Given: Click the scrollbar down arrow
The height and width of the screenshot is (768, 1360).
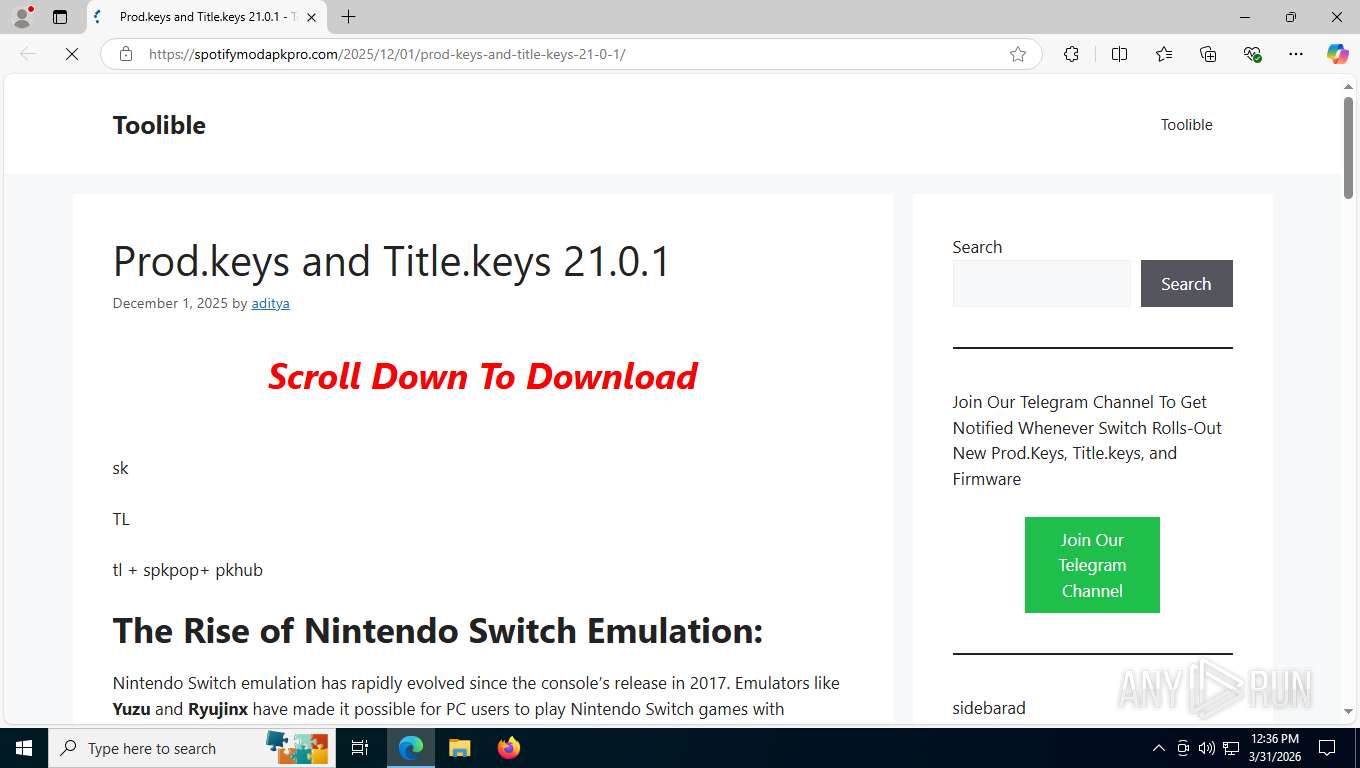Looking at the screenshot, I should point(1348,711).
